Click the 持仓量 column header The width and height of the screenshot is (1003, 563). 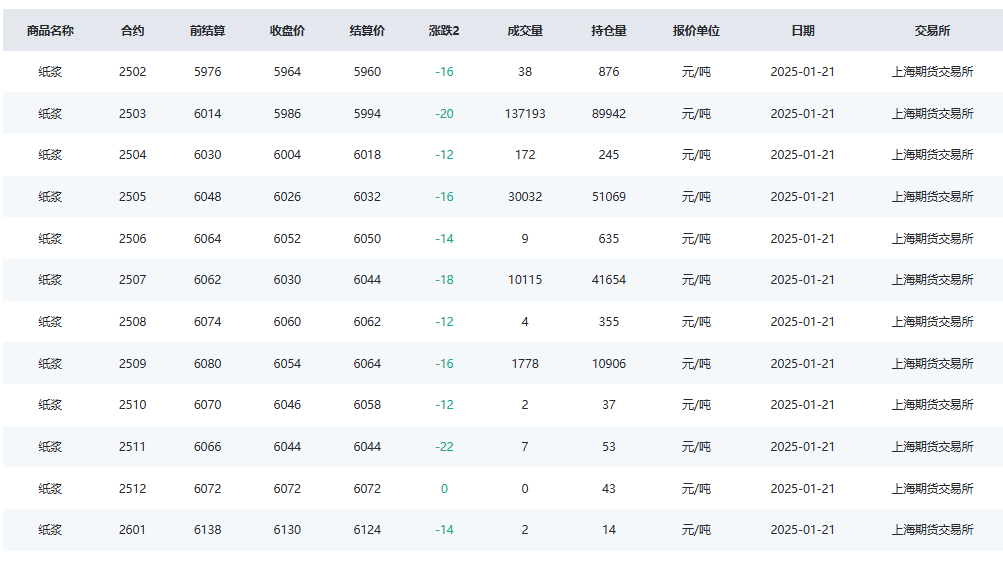(x=609, y=31)
